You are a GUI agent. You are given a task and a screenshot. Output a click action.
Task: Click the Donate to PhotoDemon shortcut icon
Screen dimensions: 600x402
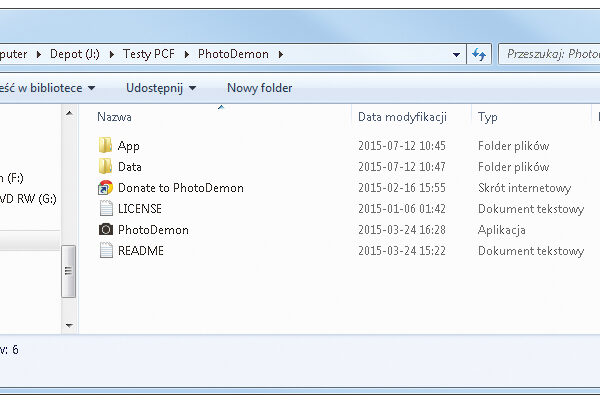click(x=106, y=188)
